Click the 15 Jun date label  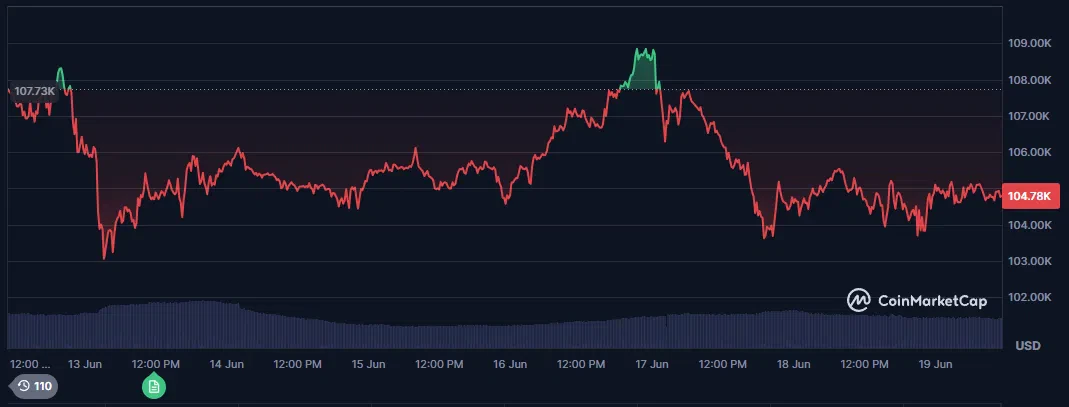point(368,365)
